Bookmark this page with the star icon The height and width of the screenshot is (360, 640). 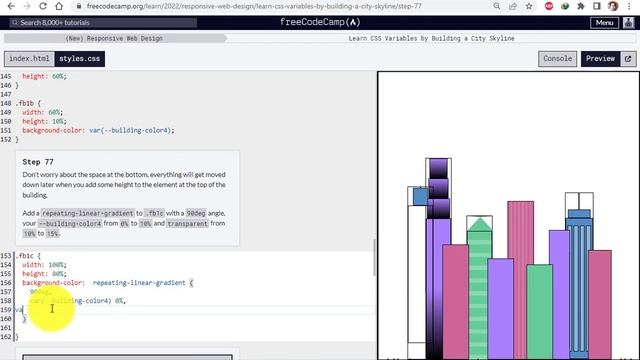[529, 6]
